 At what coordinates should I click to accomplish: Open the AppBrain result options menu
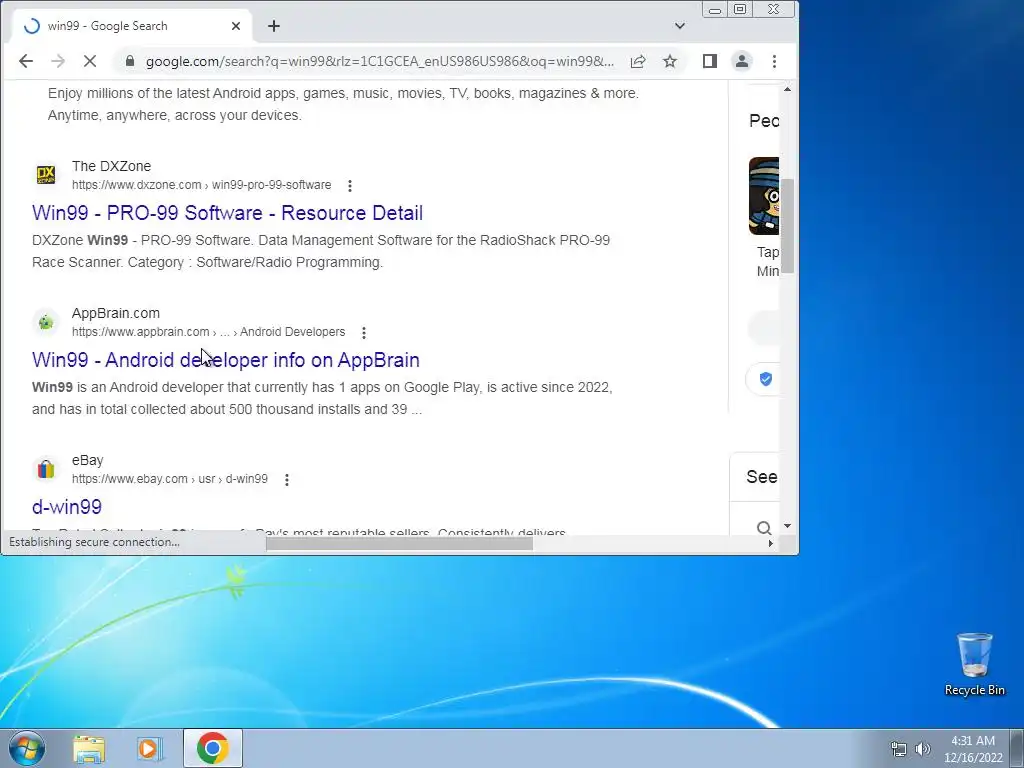point(364,332)
